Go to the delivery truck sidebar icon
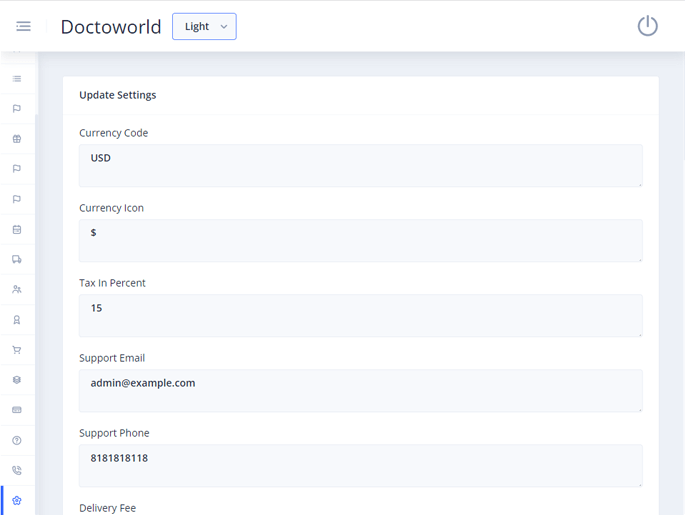This screenshot has width=685, height=515. tap(17, 259)
